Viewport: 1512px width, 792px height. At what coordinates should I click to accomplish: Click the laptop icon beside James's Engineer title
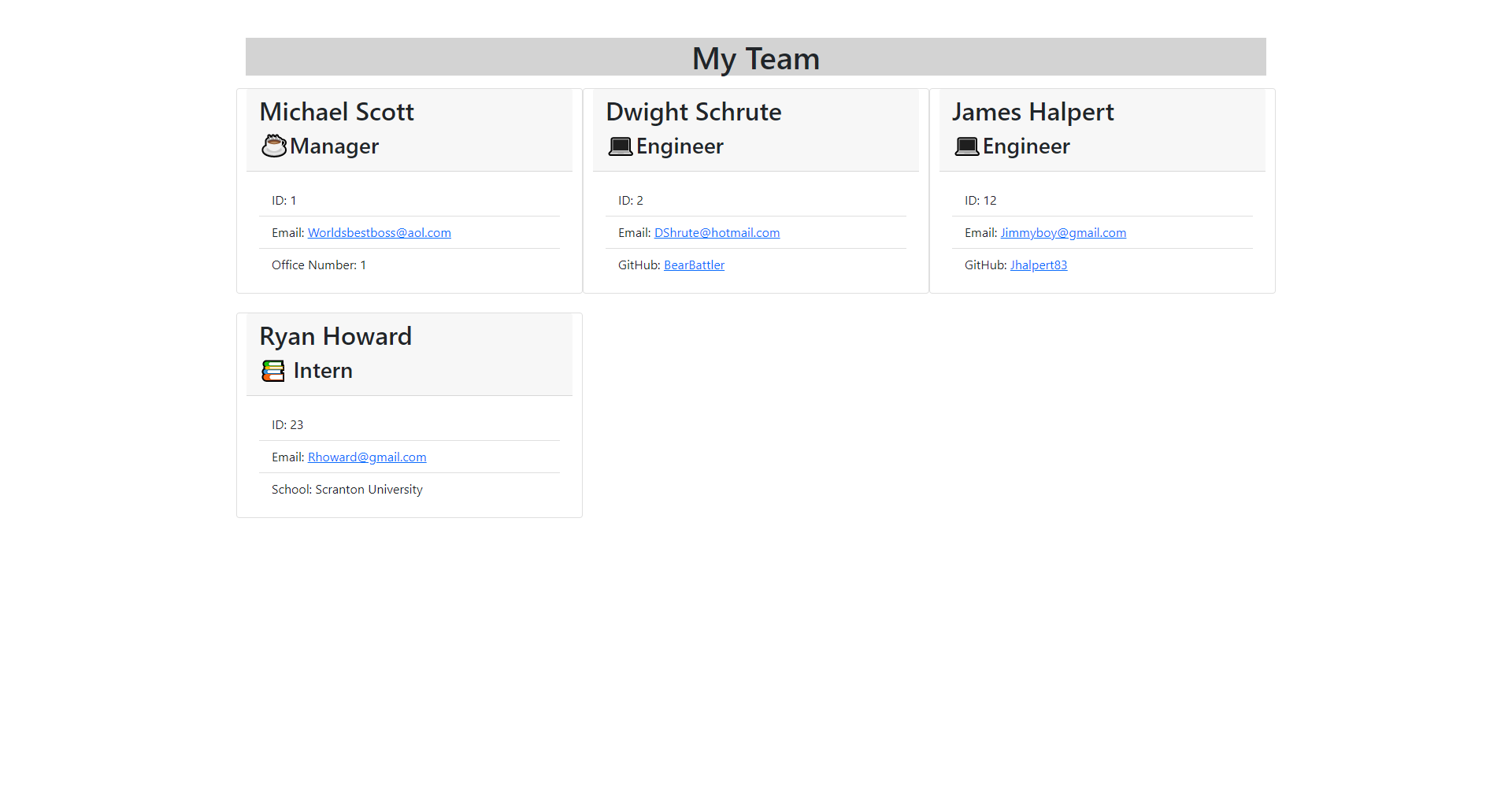pyautogui.click(x=967, y=146)
